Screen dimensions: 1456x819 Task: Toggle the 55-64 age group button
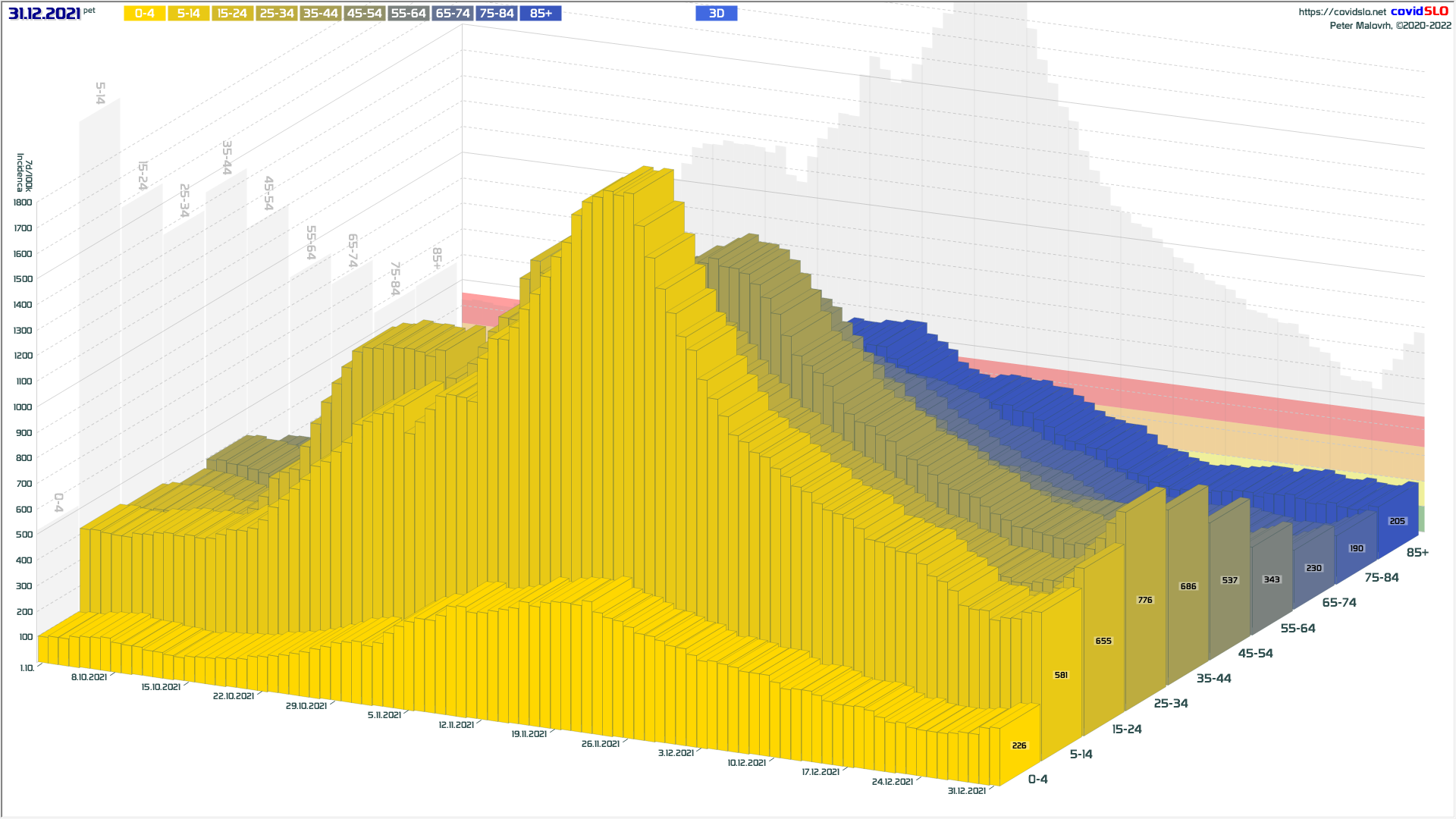[x=409, y=14]
